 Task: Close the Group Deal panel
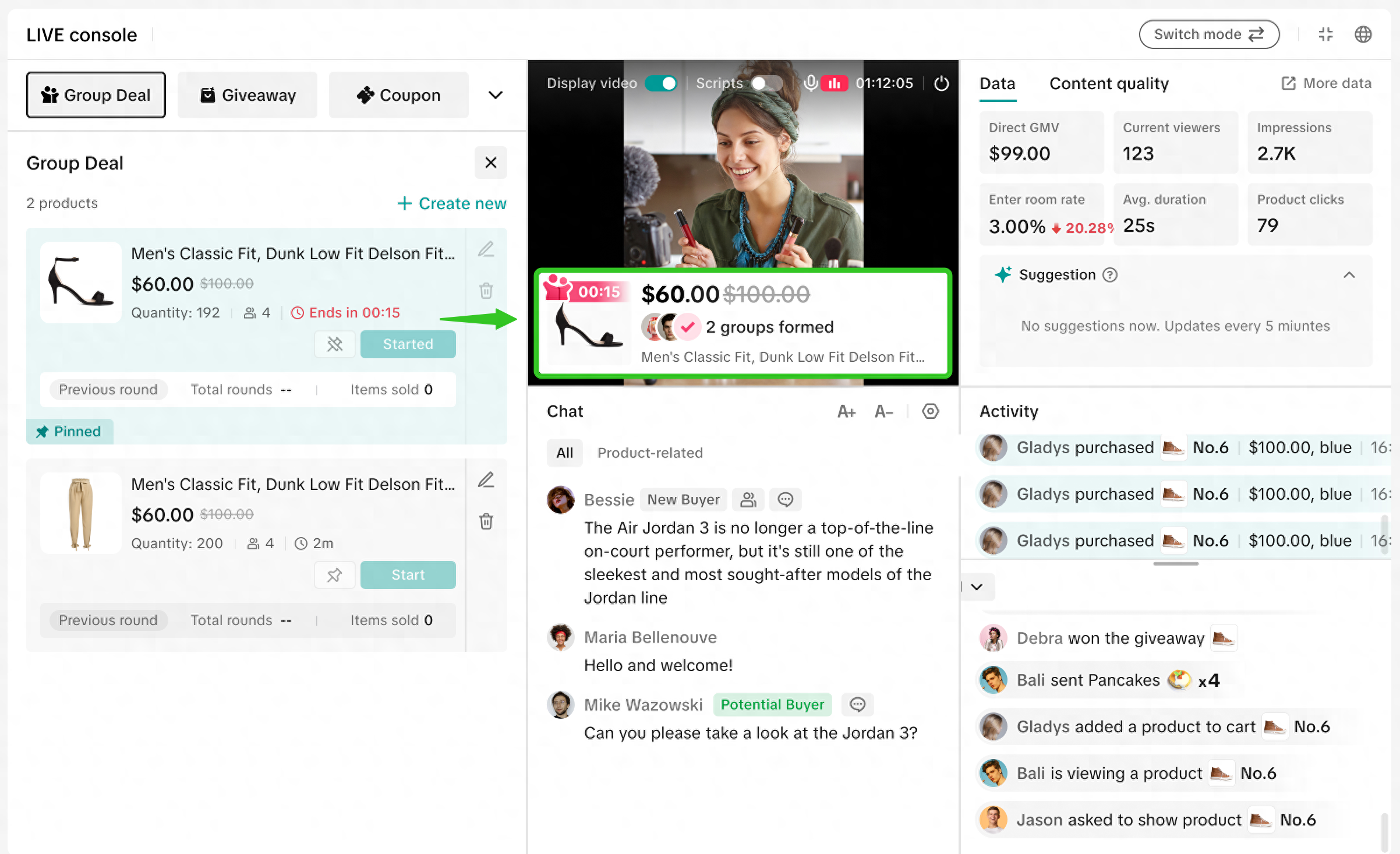491,163
